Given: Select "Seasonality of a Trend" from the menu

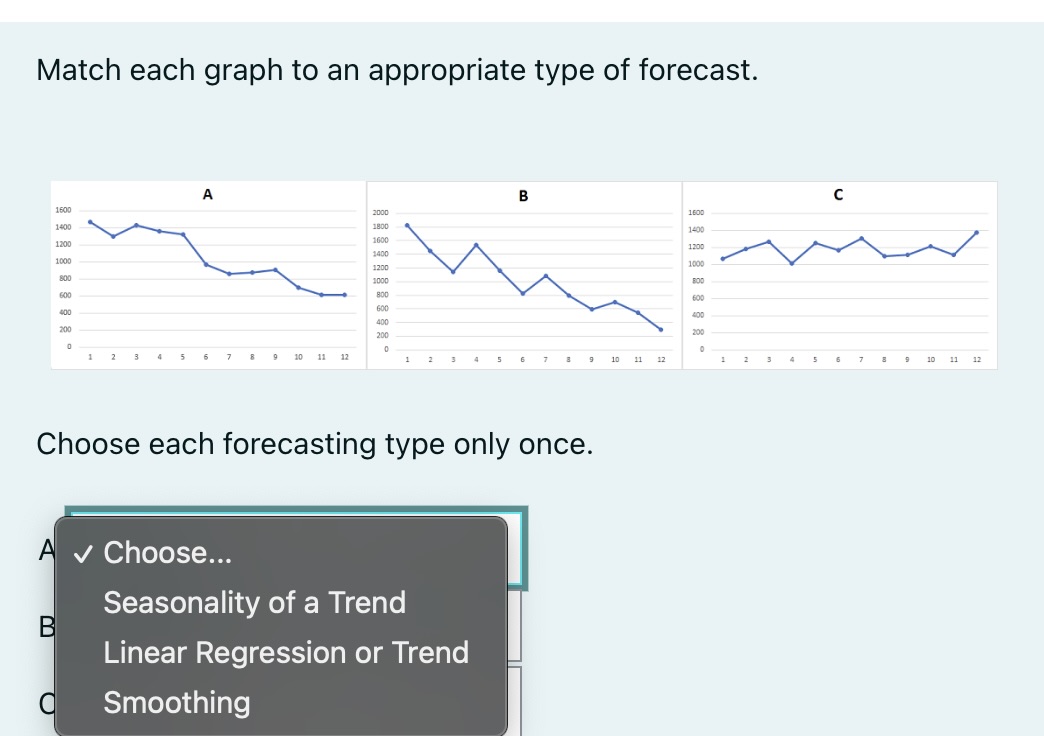Looking at the screenshot, I should (x=254, y=602).
